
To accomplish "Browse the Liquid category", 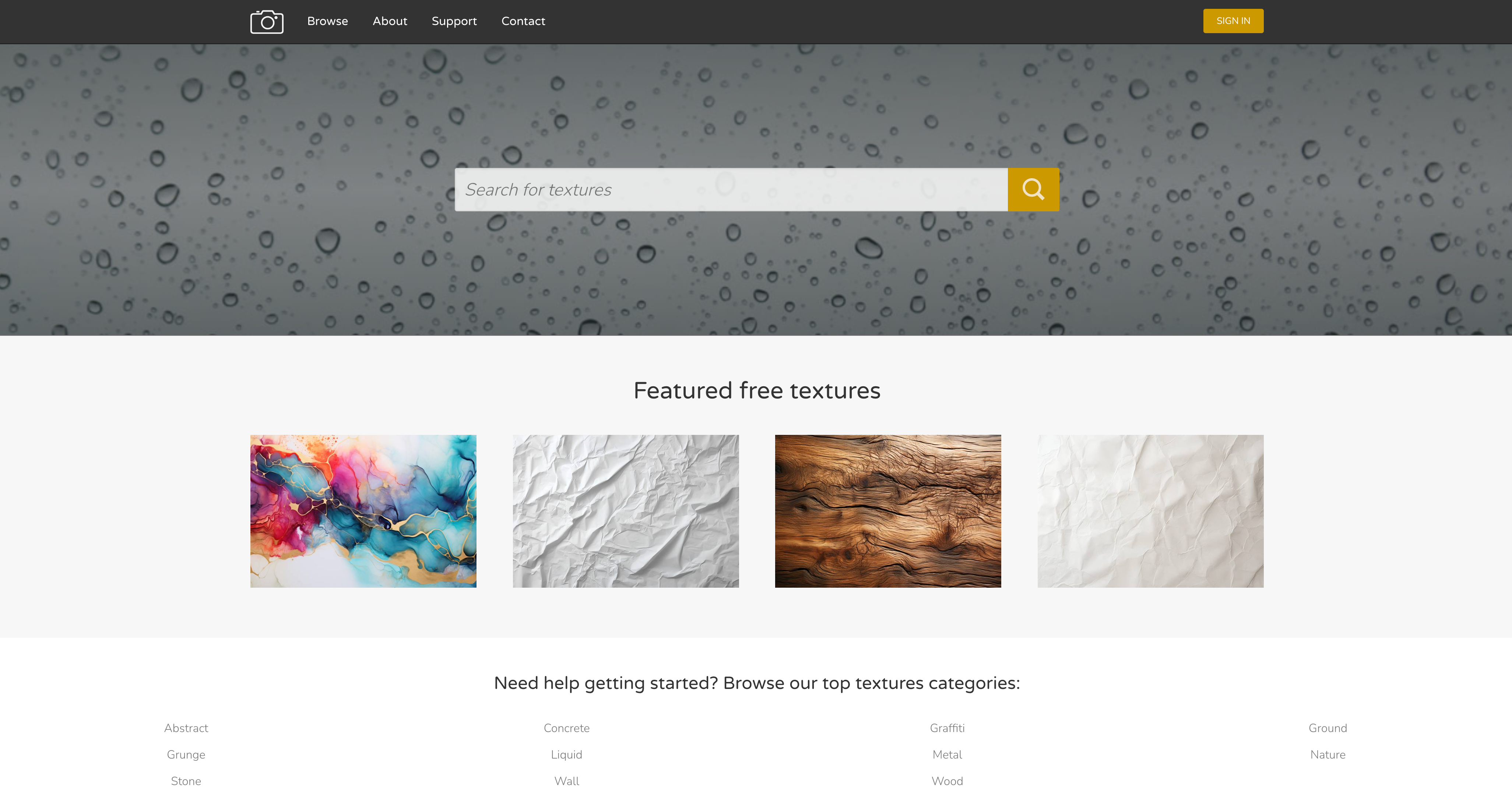I will [x=566, y=754].
